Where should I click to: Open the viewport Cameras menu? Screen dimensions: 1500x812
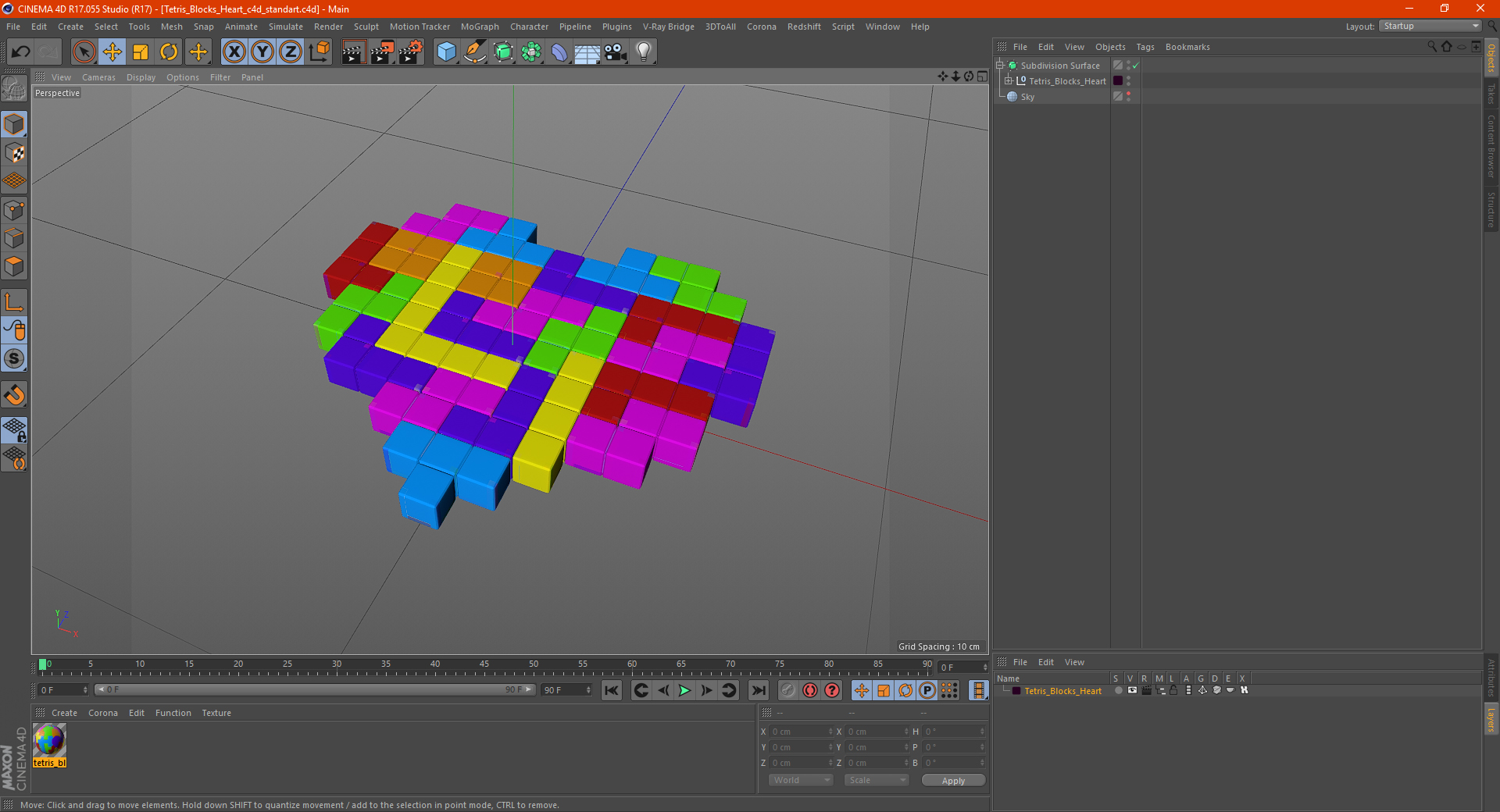point(98,77)
